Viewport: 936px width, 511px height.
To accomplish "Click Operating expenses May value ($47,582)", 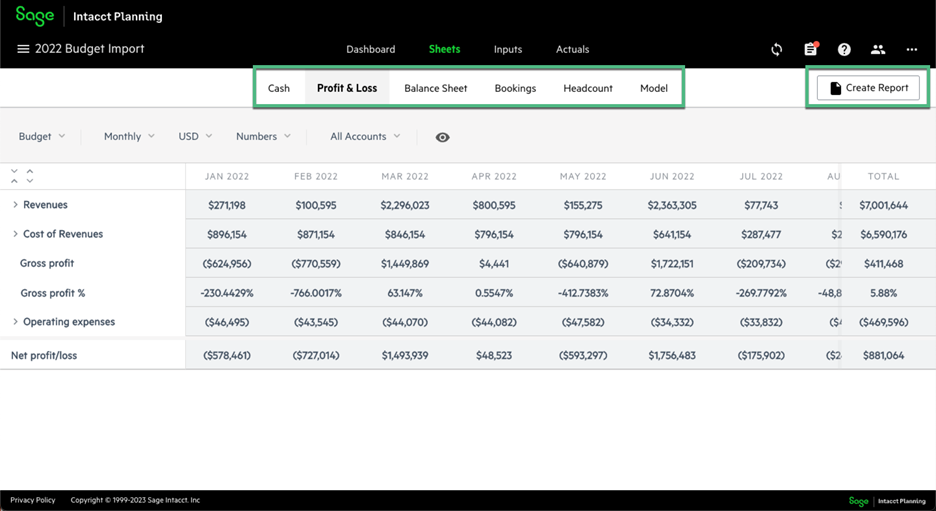I will (583, 322).
